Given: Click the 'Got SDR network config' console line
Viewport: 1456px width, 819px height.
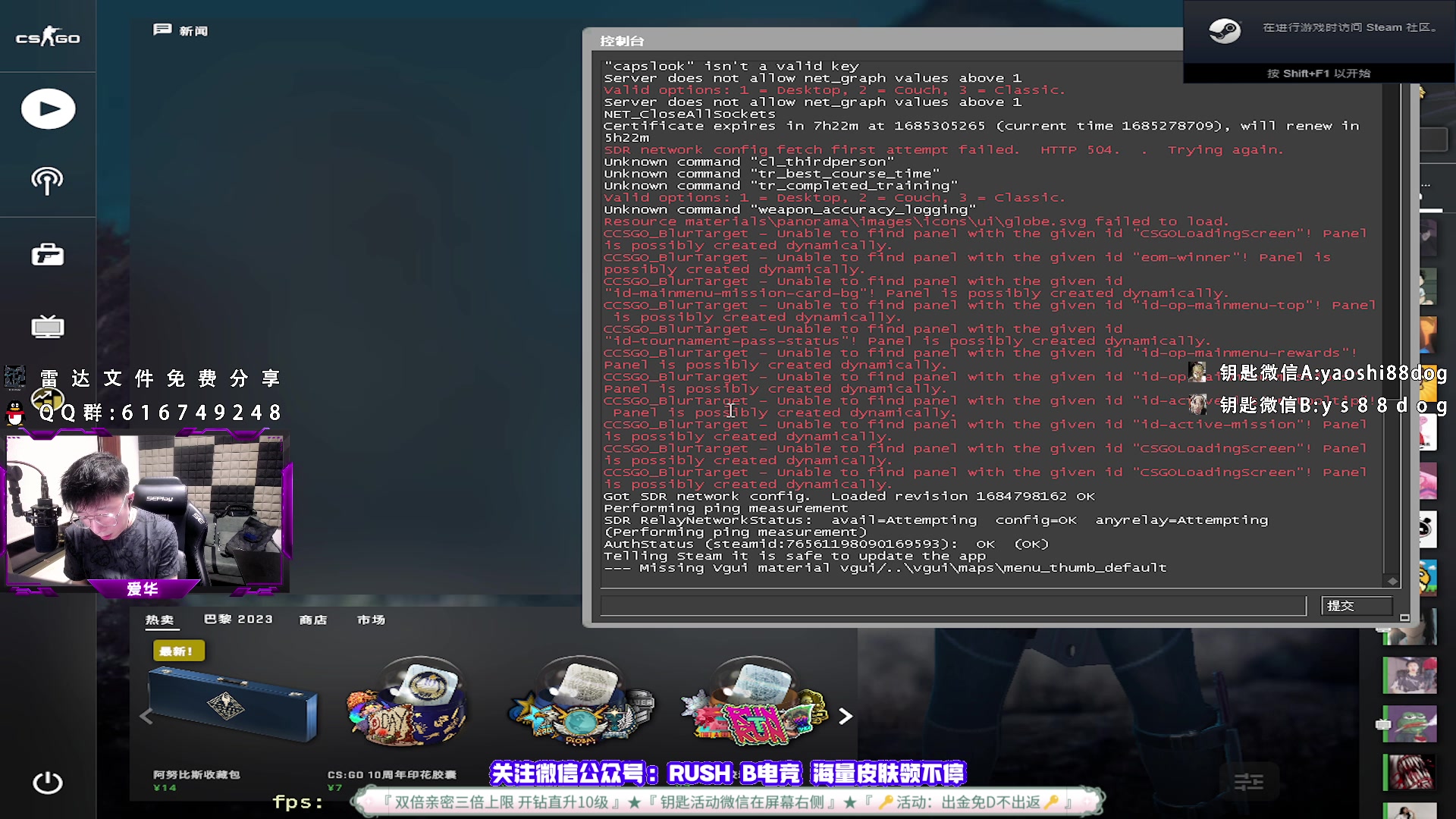Looking at the screenshot, I should [849, 496].
